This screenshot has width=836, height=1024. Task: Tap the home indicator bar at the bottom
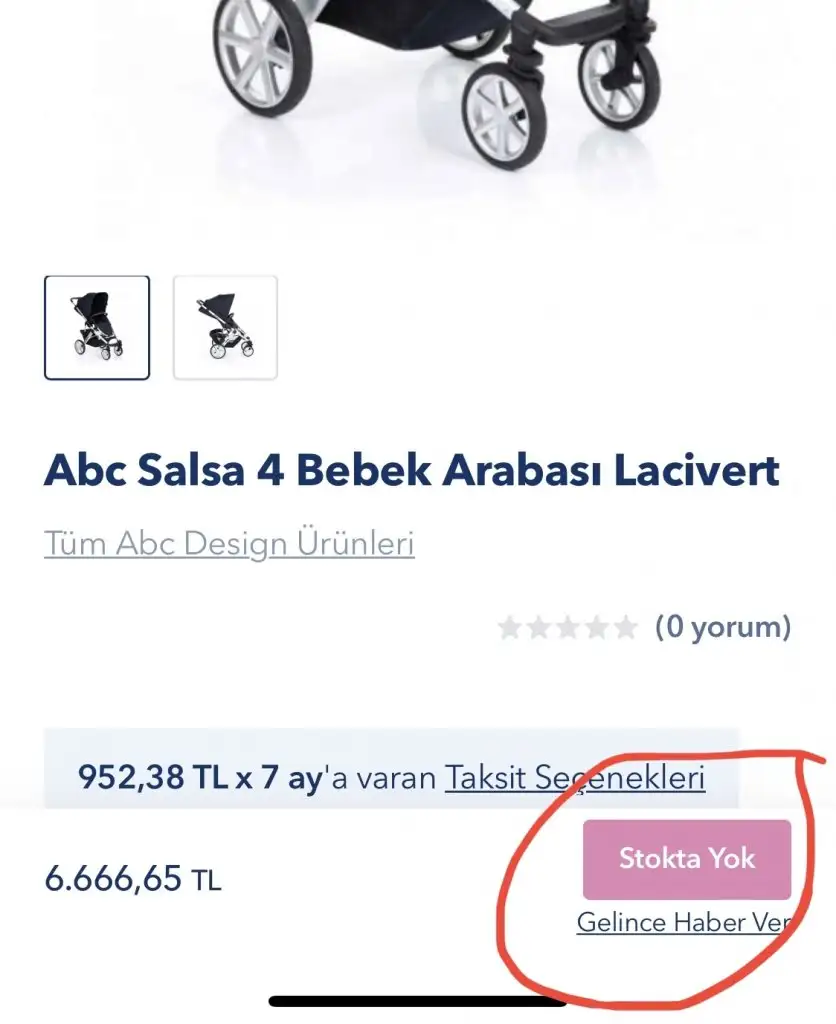point(418,1001)
